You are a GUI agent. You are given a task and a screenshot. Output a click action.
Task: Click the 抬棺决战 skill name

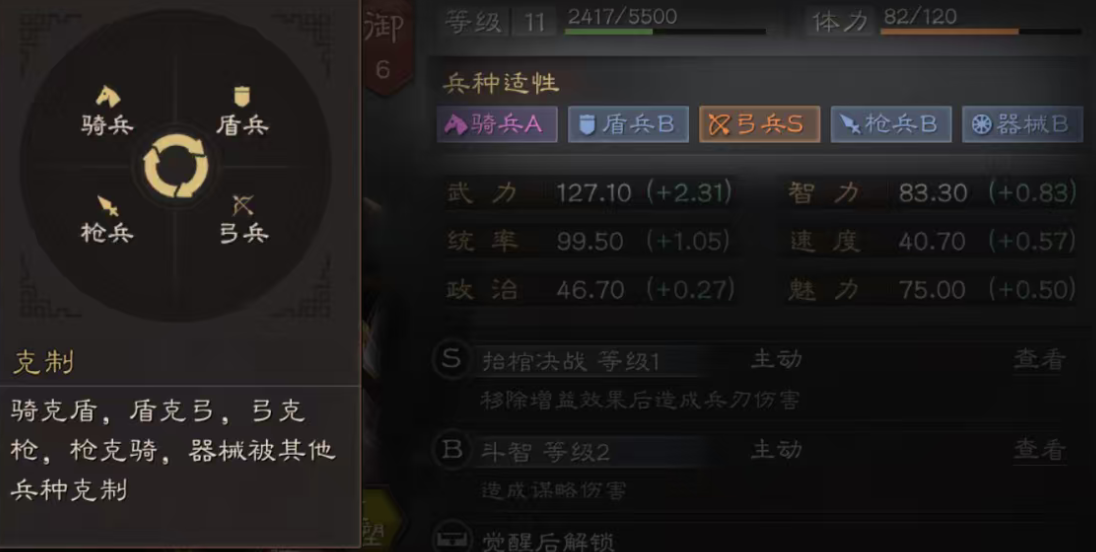[533, 361]
